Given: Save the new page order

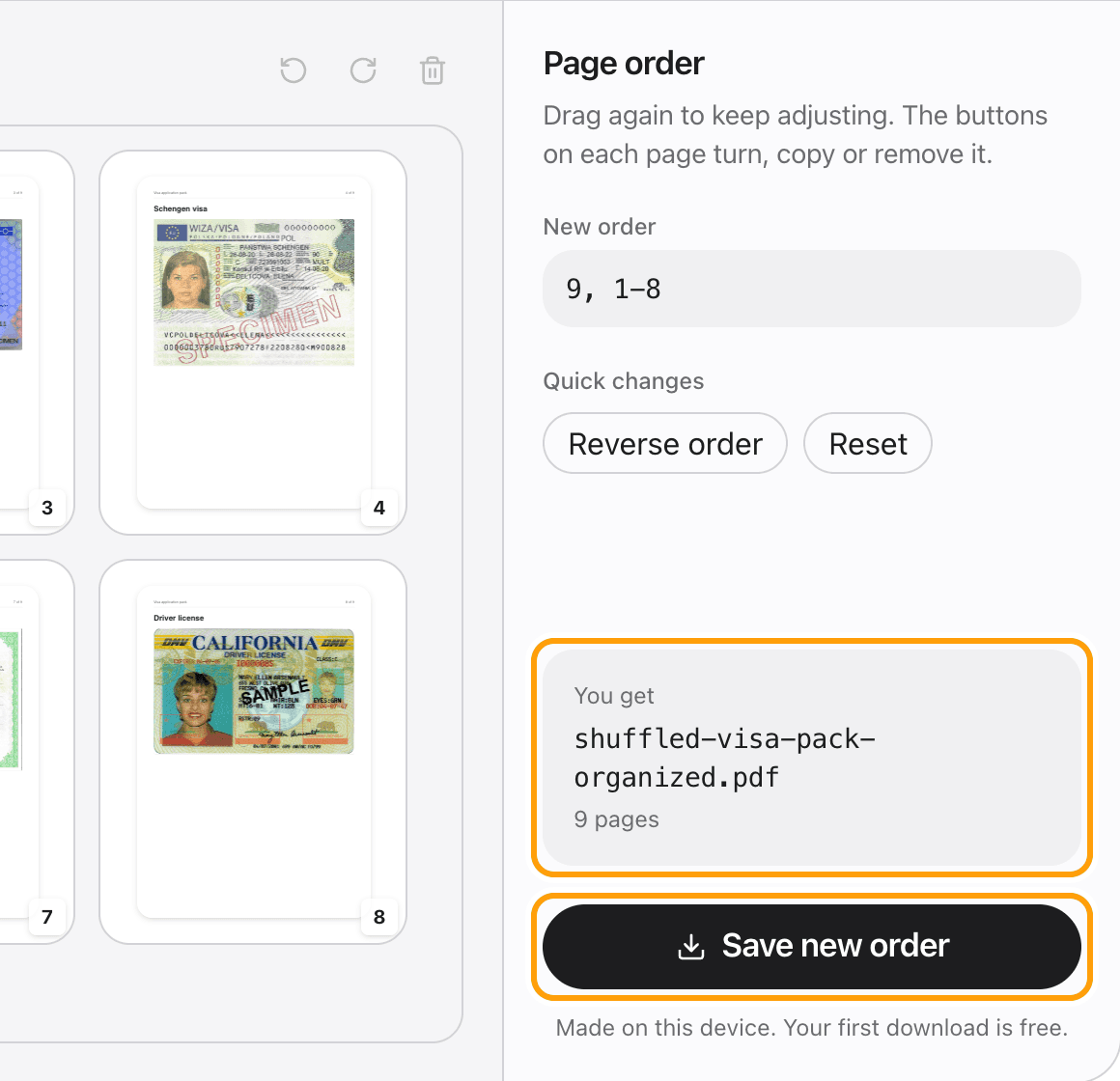Looking at the screenshot, I should pyautogui.click(x=811, y=947).
